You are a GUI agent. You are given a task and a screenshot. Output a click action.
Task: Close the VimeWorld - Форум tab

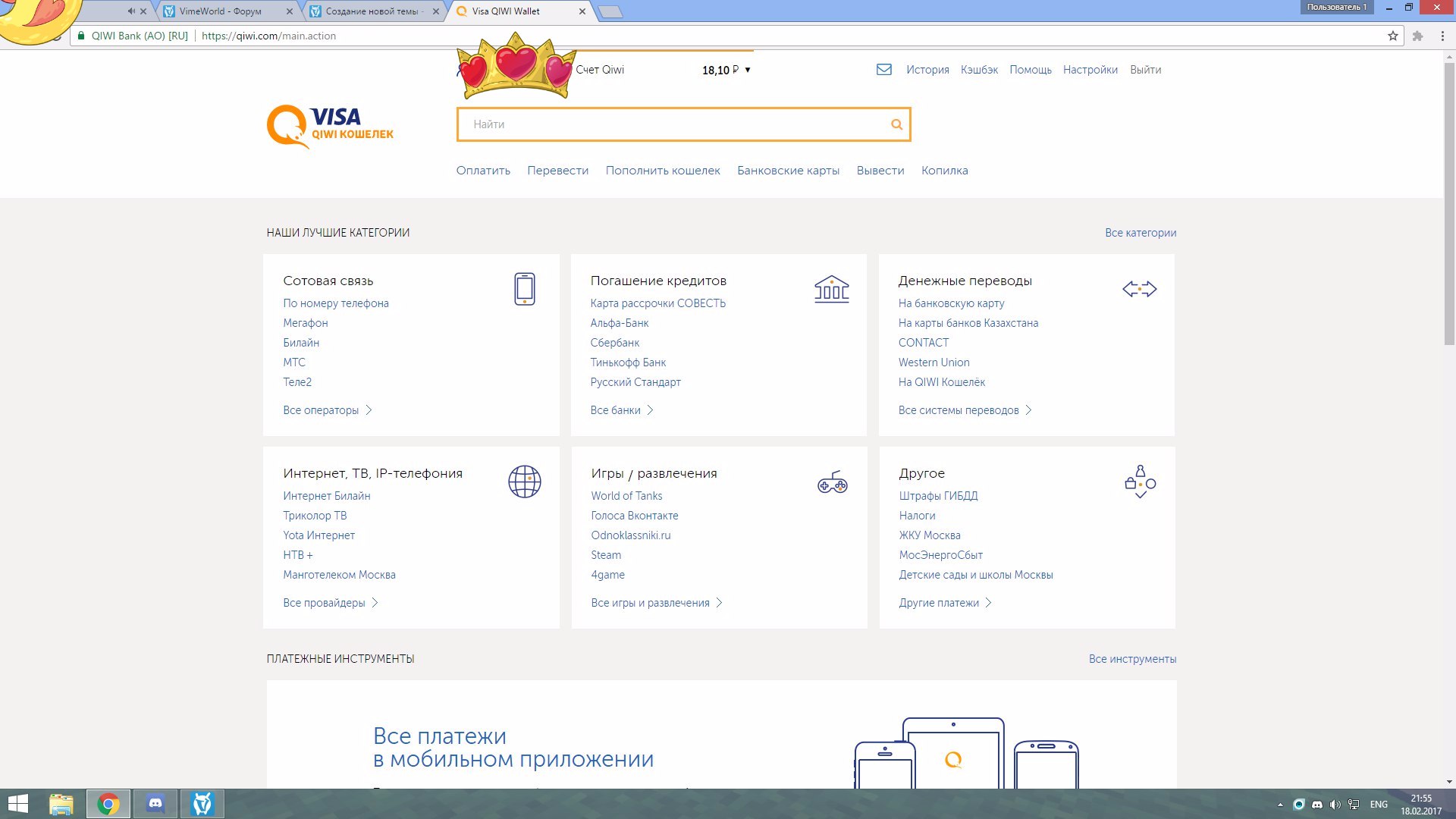point(289,11)
